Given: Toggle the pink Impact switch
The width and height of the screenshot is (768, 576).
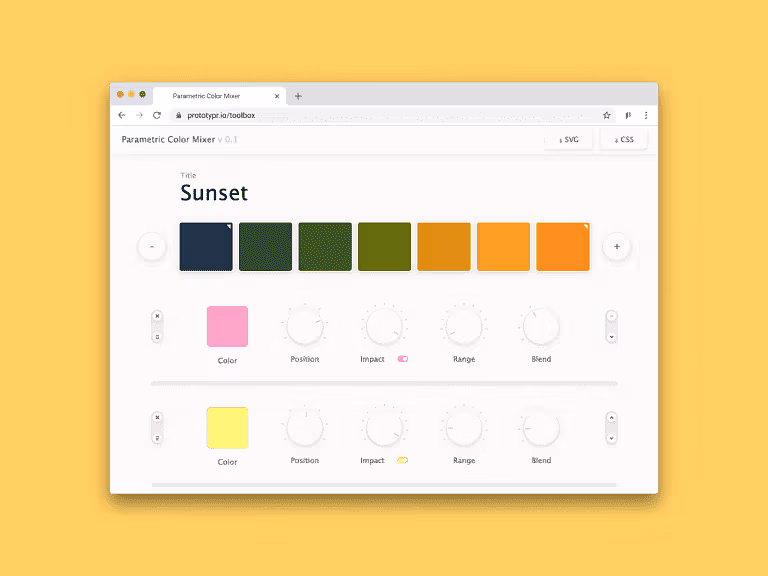Looking at the screenshot, I should tap(402, 358).
